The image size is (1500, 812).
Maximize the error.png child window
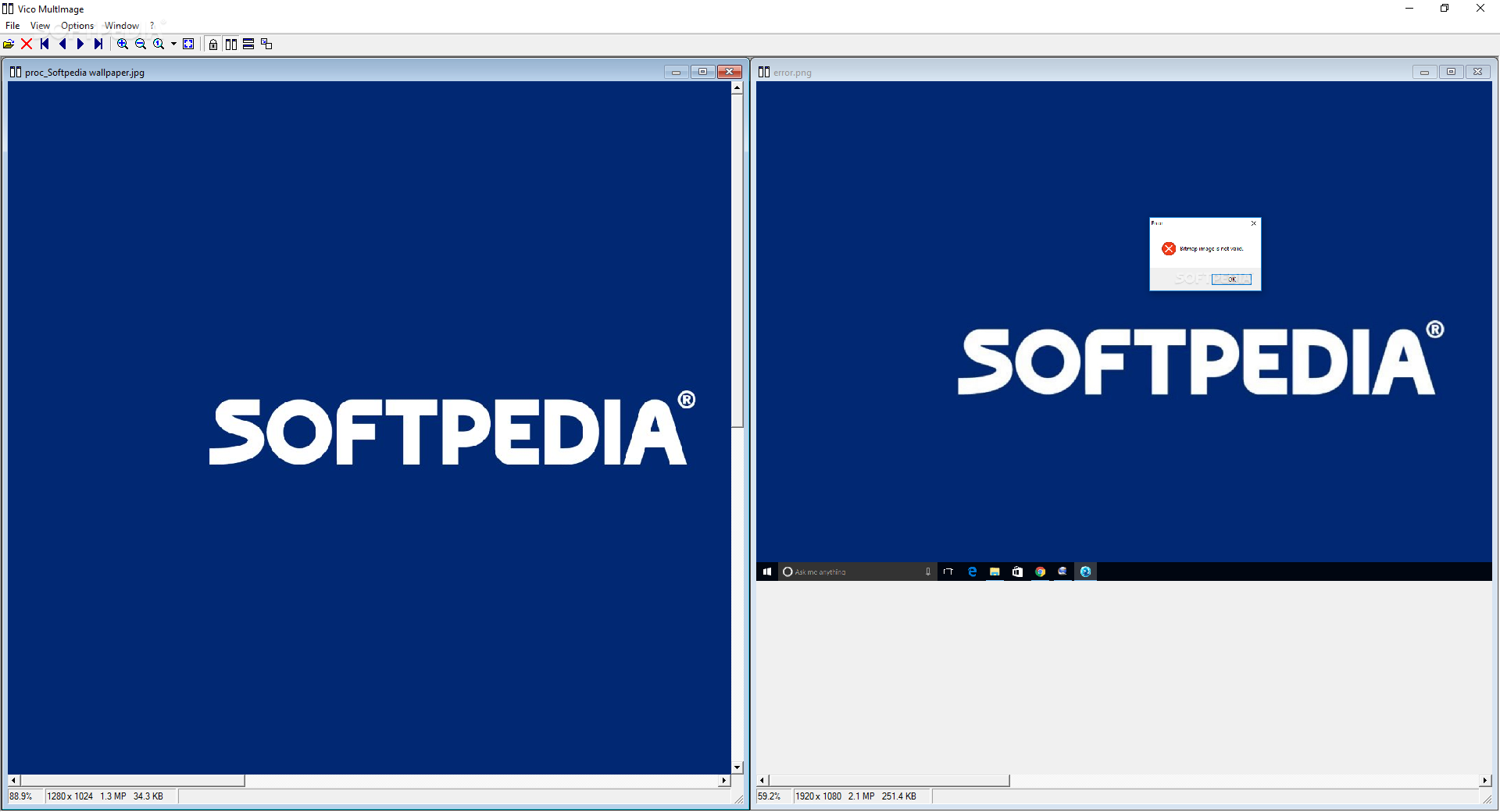pos(1451,72)
